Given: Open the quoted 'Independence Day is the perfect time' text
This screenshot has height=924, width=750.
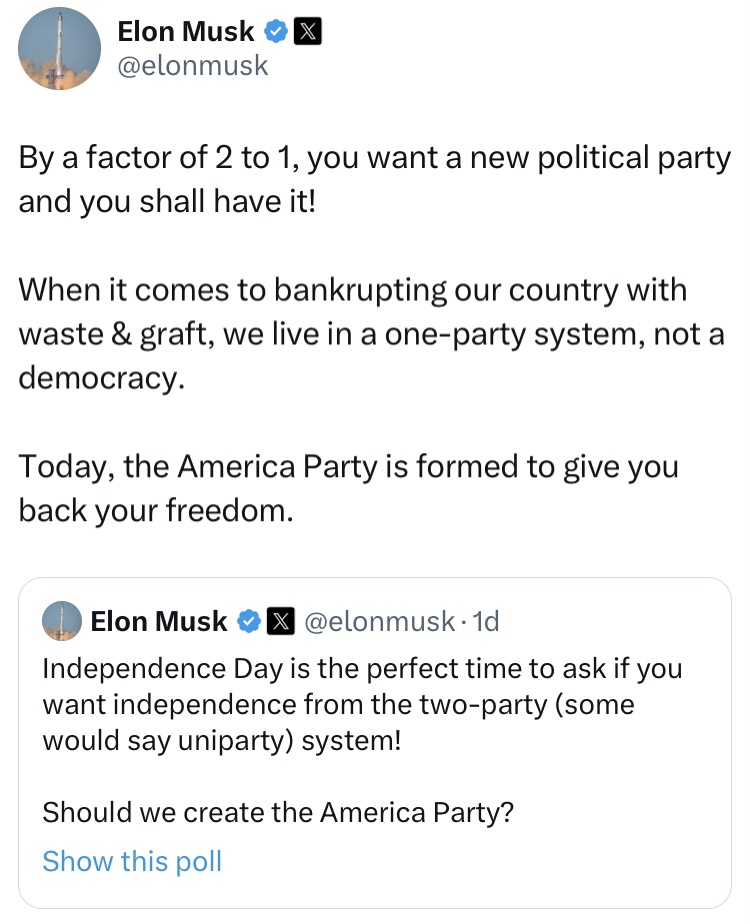Looking at the screenshot, I should coord(361,669).
